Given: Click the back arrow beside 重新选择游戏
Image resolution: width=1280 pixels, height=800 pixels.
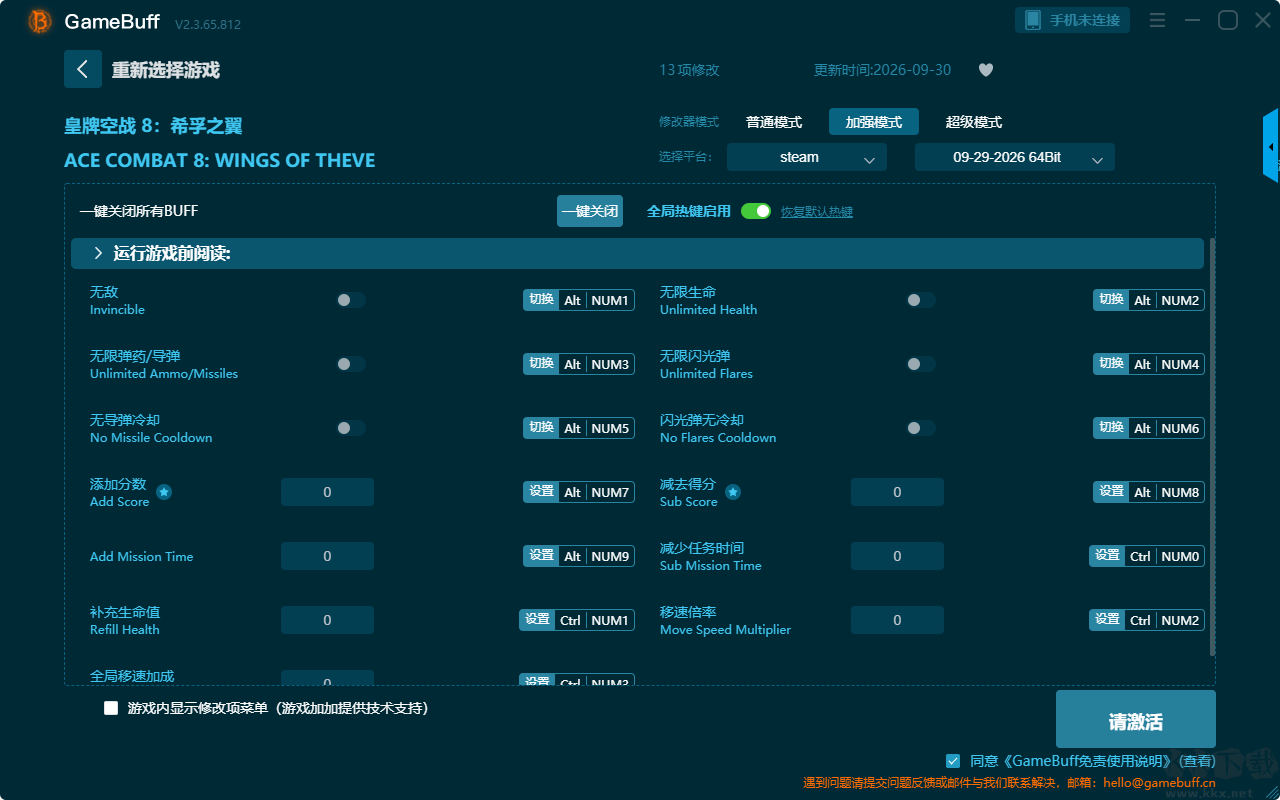Looking at the screenshot, I should (83, 69).
